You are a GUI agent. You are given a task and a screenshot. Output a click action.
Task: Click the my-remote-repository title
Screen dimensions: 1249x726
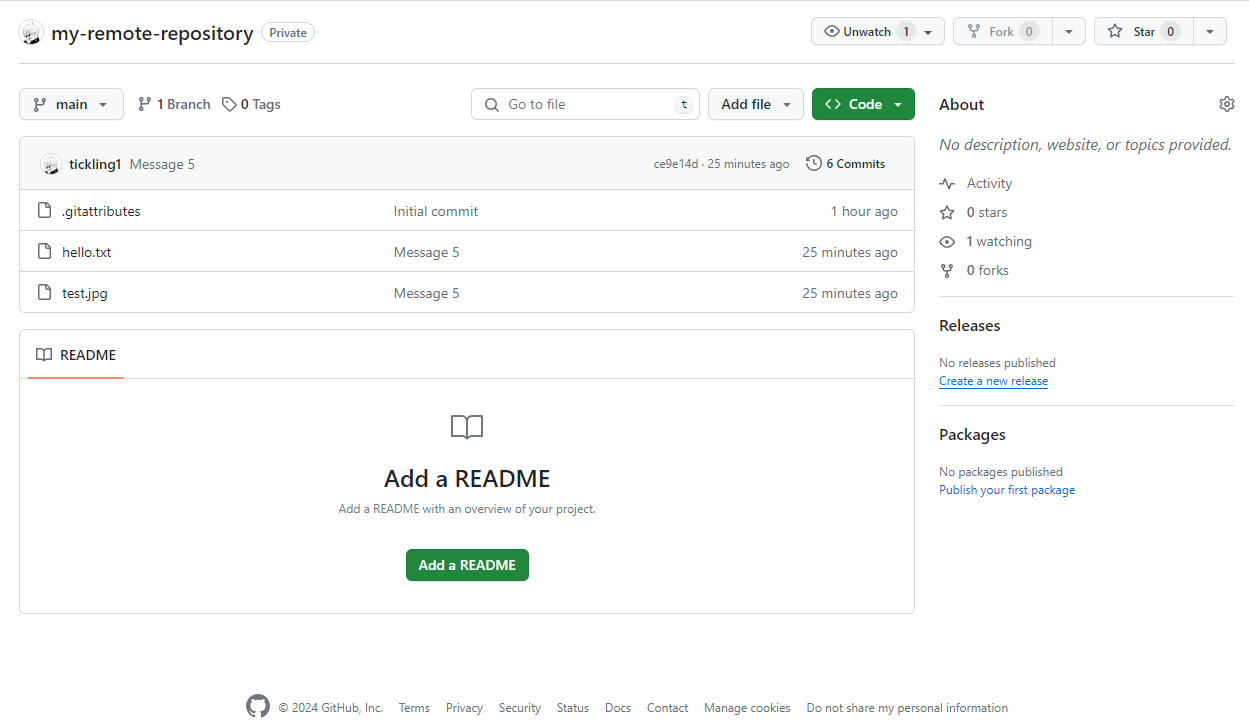[152, 33]
